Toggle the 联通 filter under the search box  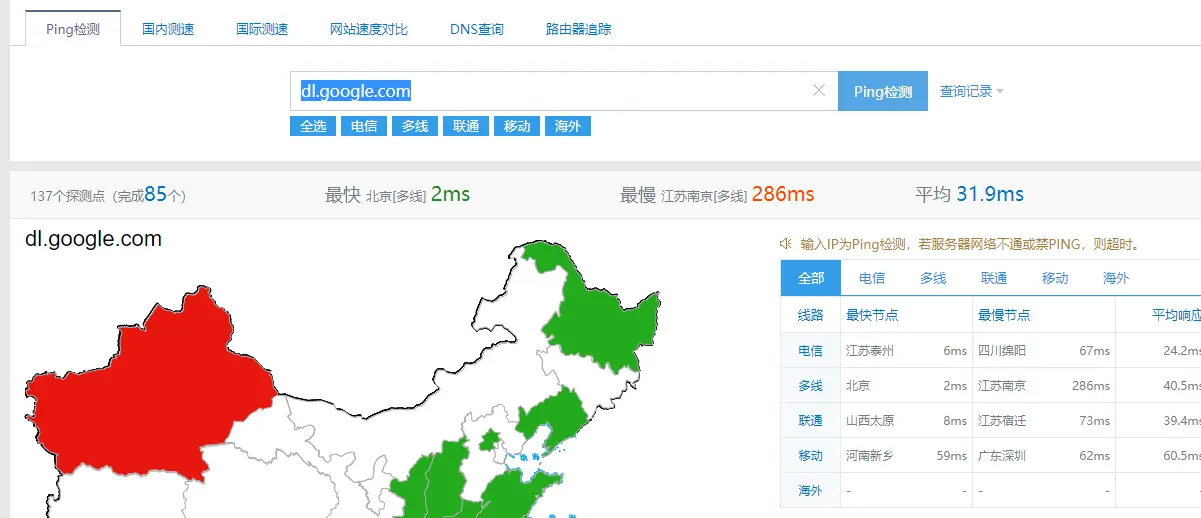point(466,126)
